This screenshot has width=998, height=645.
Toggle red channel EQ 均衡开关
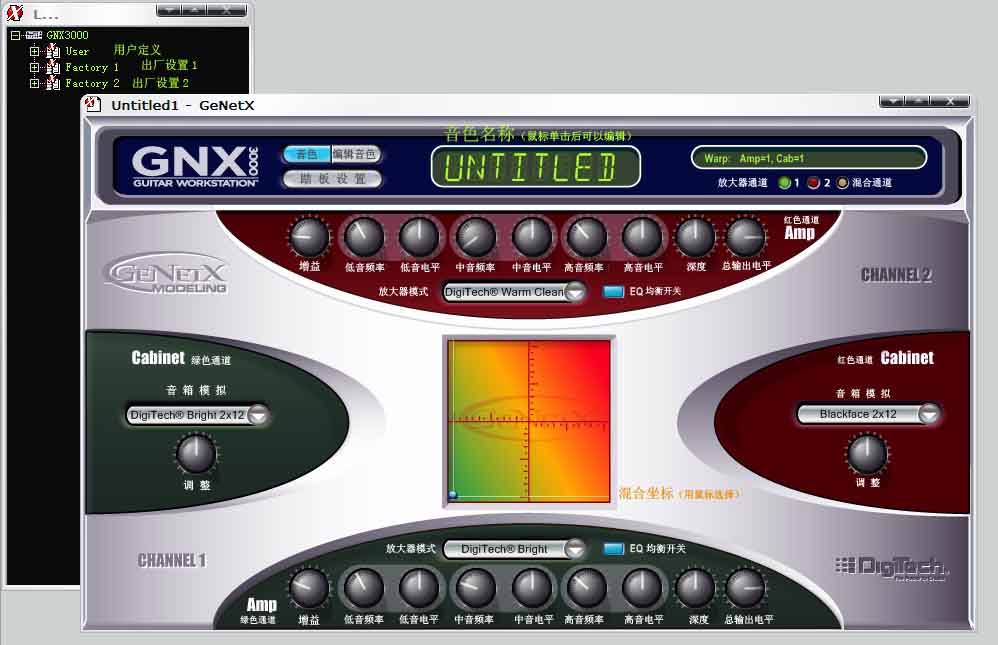(614, 292)
